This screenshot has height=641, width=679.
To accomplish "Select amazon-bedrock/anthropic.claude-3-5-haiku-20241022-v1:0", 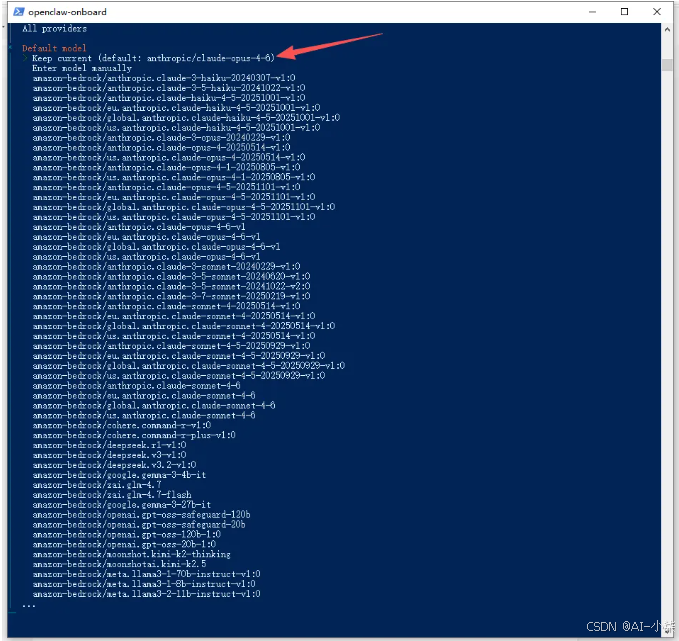I will click(x=169, y=88).
